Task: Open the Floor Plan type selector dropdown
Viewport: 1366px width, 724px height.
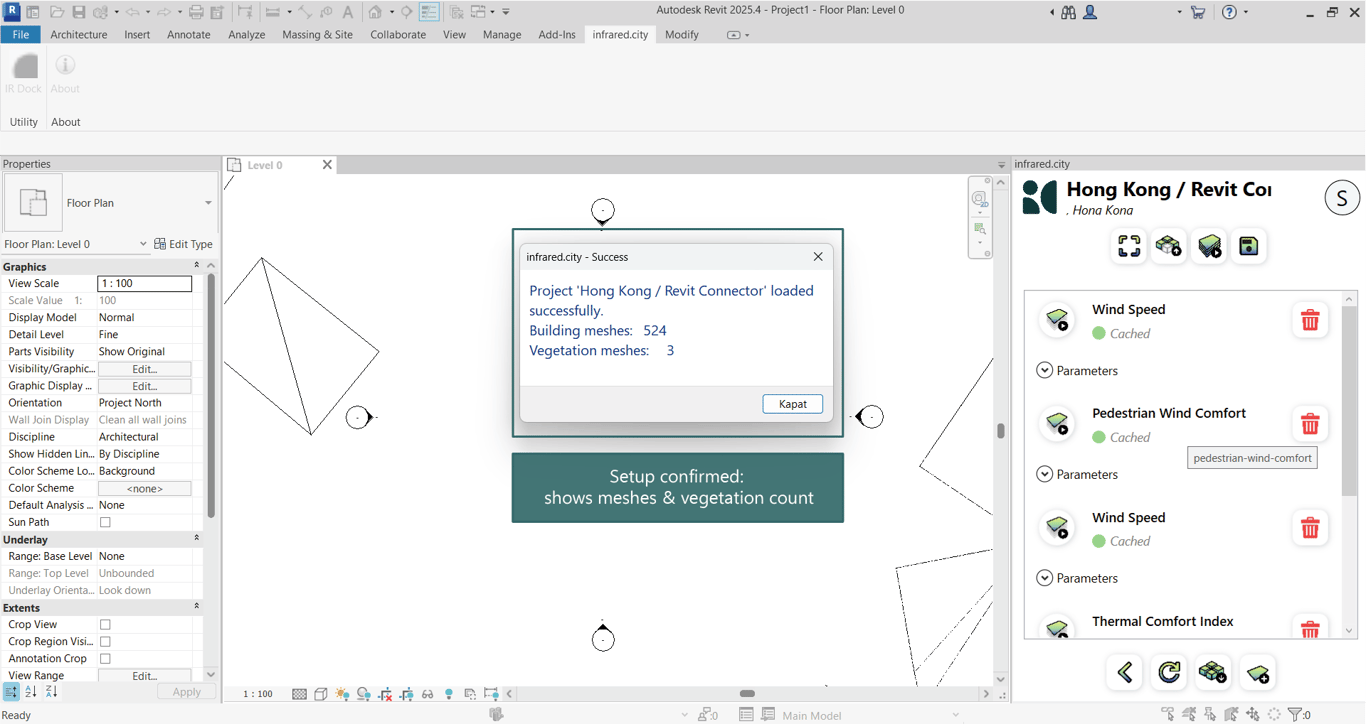Action: pyautogui.click(x=208, y=203)
